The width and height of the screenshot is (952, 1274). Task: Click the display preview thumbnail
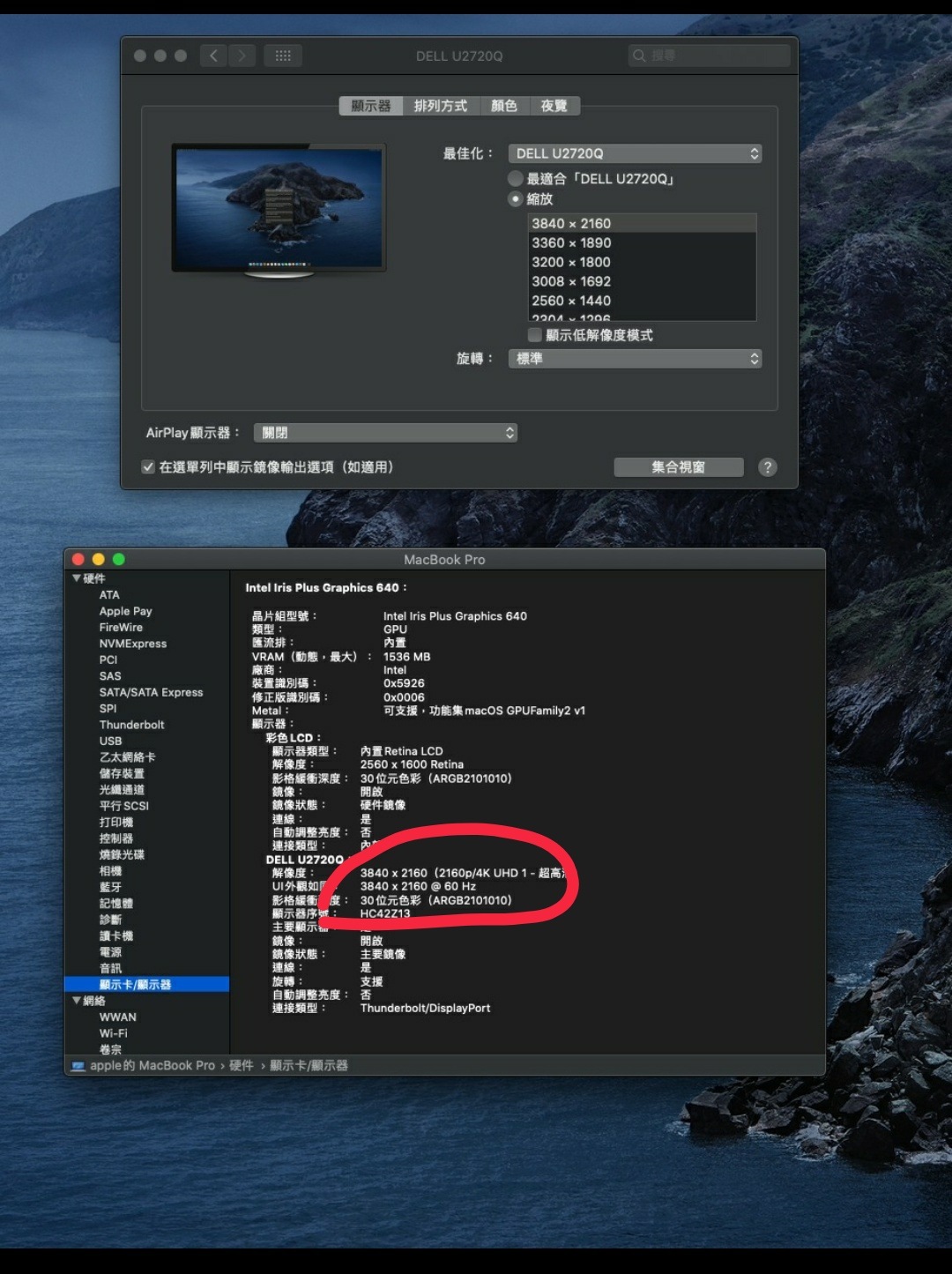click(x=279, y=211)
